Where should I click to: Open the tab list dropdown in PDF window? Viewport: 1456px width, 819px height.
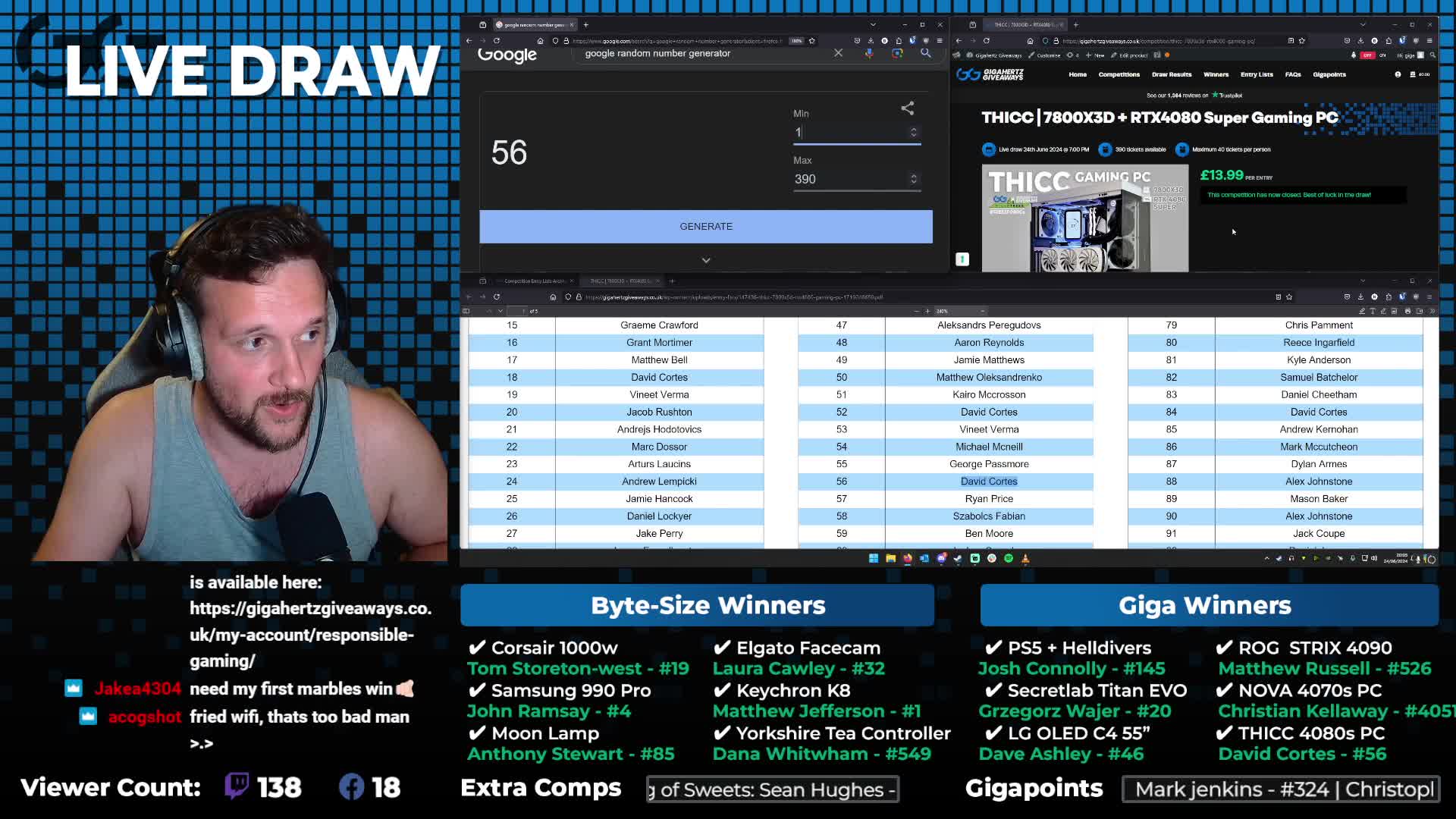click(1363, 281)
